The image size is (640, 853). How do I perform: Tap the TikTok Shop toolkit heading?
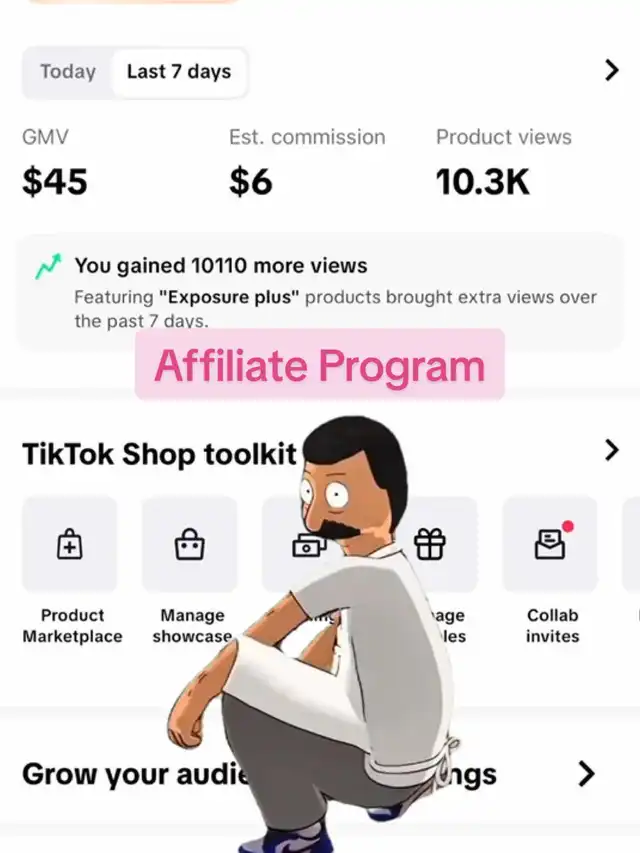159,454
